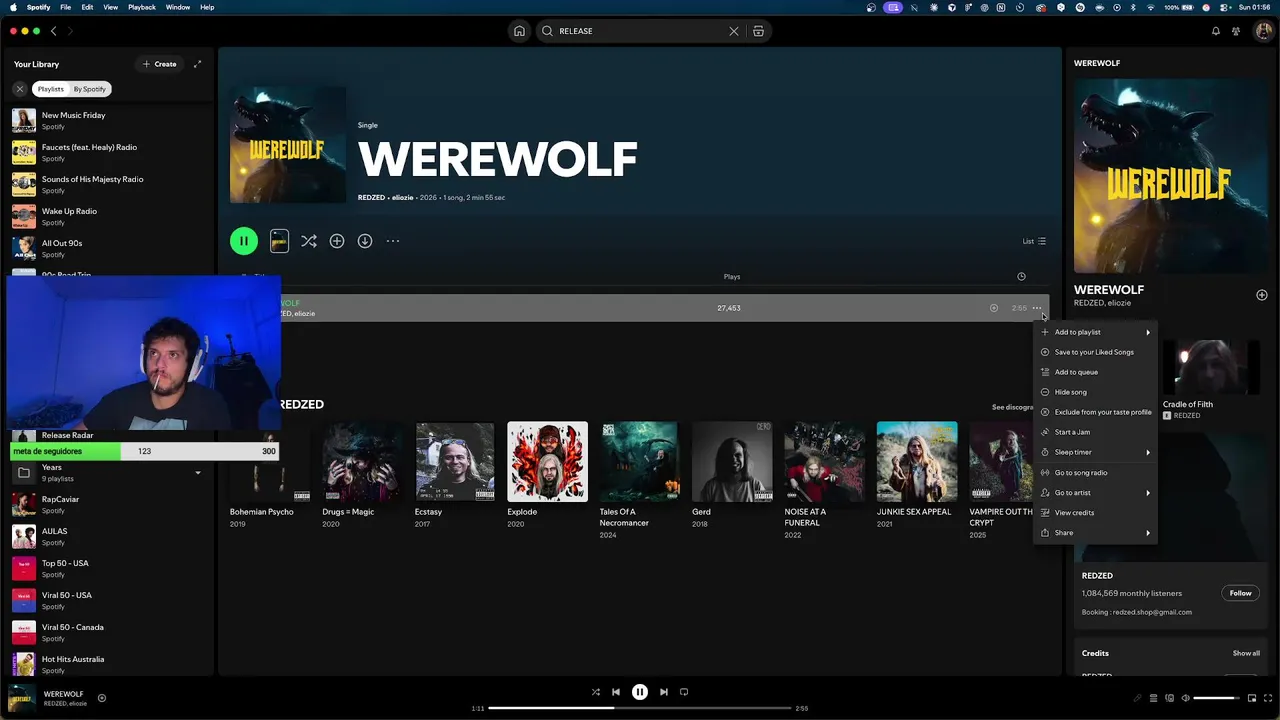Select Exclude from your taste profile
This screenshot has height=720, width=1280.
1096,412
